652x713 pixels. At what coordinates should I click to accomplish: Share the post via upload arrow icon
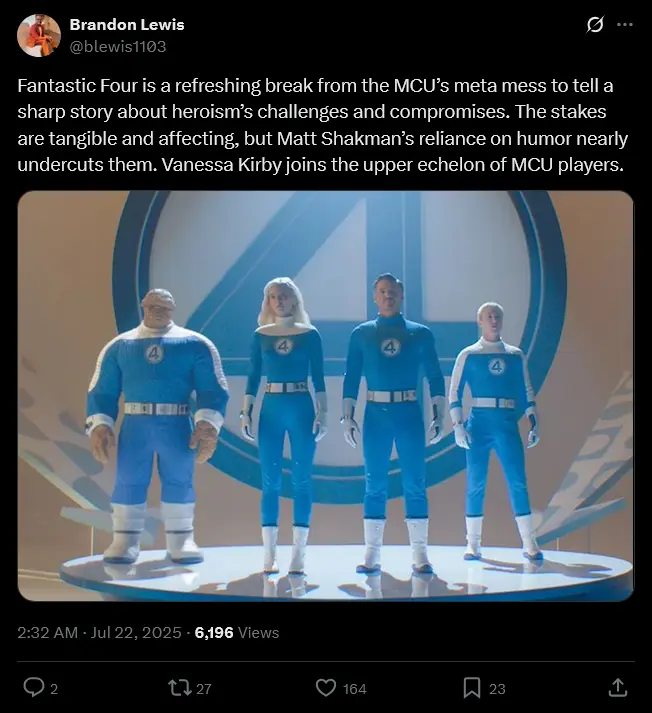point(618,688)
